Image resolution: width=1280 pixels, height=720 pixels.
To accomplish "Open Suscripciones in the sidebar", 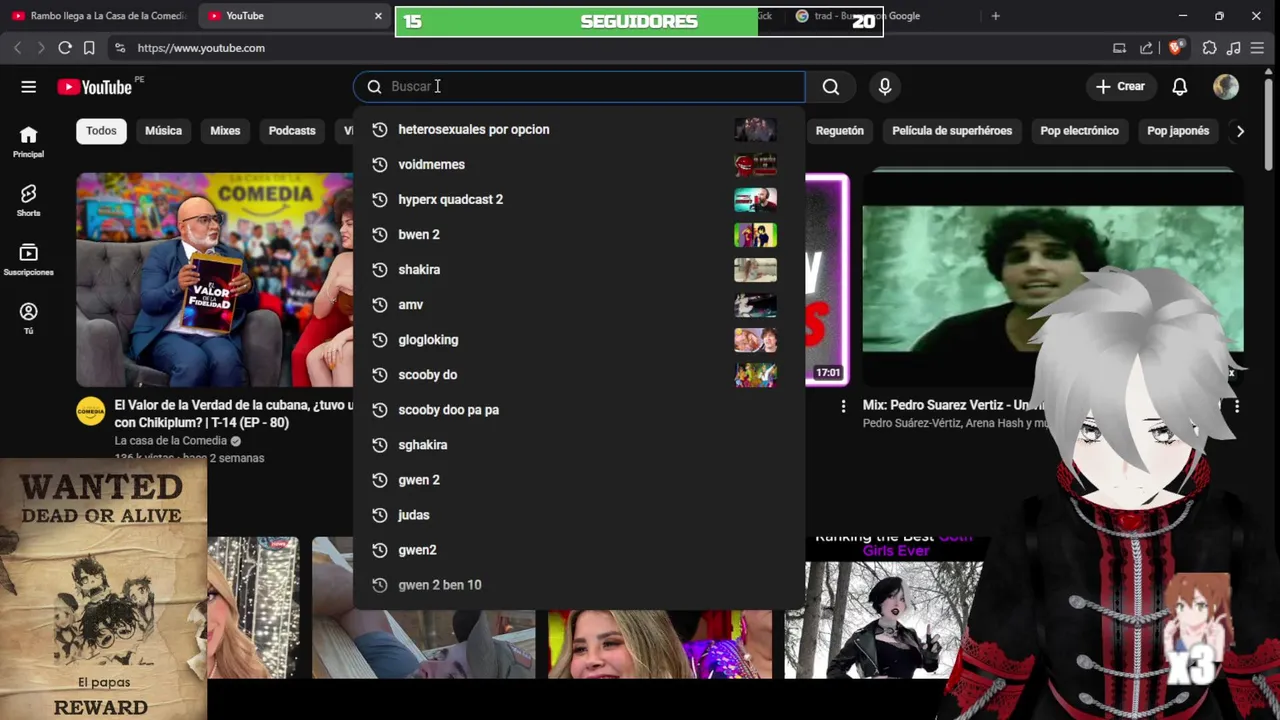I will (28, 260).
